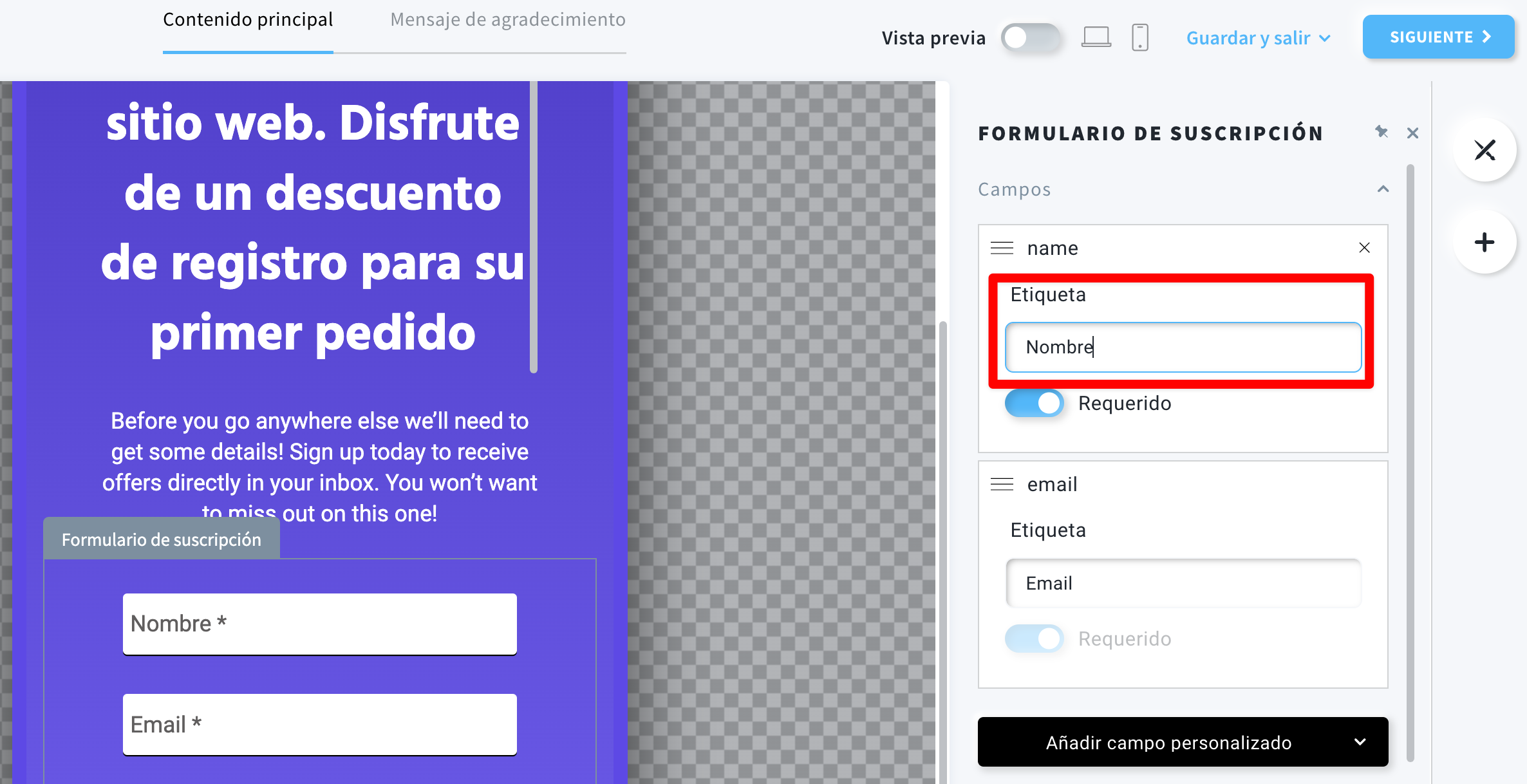The image size is (1527, 784).
Task: Click the paragraph starting 'Before you go anywhere'
Action: pos(319,467)
